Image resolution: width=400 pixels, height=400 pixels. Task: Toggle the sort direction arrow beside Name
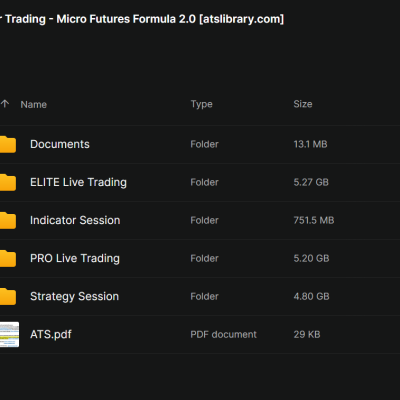5,104
